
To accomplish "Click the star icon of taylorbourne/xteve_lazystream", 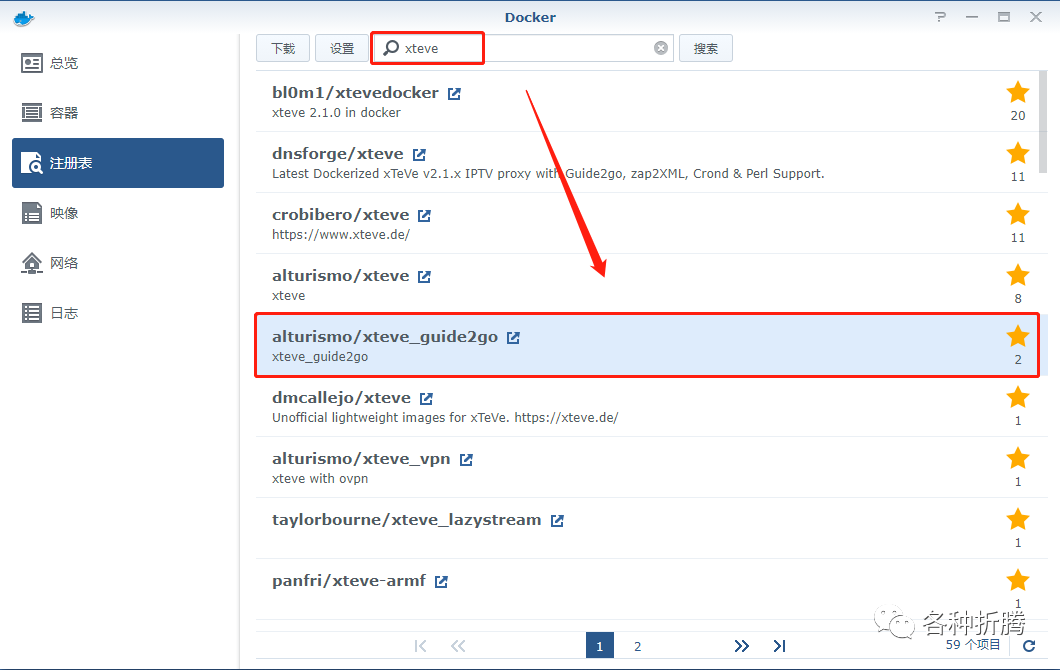I will pos(1017,519).
